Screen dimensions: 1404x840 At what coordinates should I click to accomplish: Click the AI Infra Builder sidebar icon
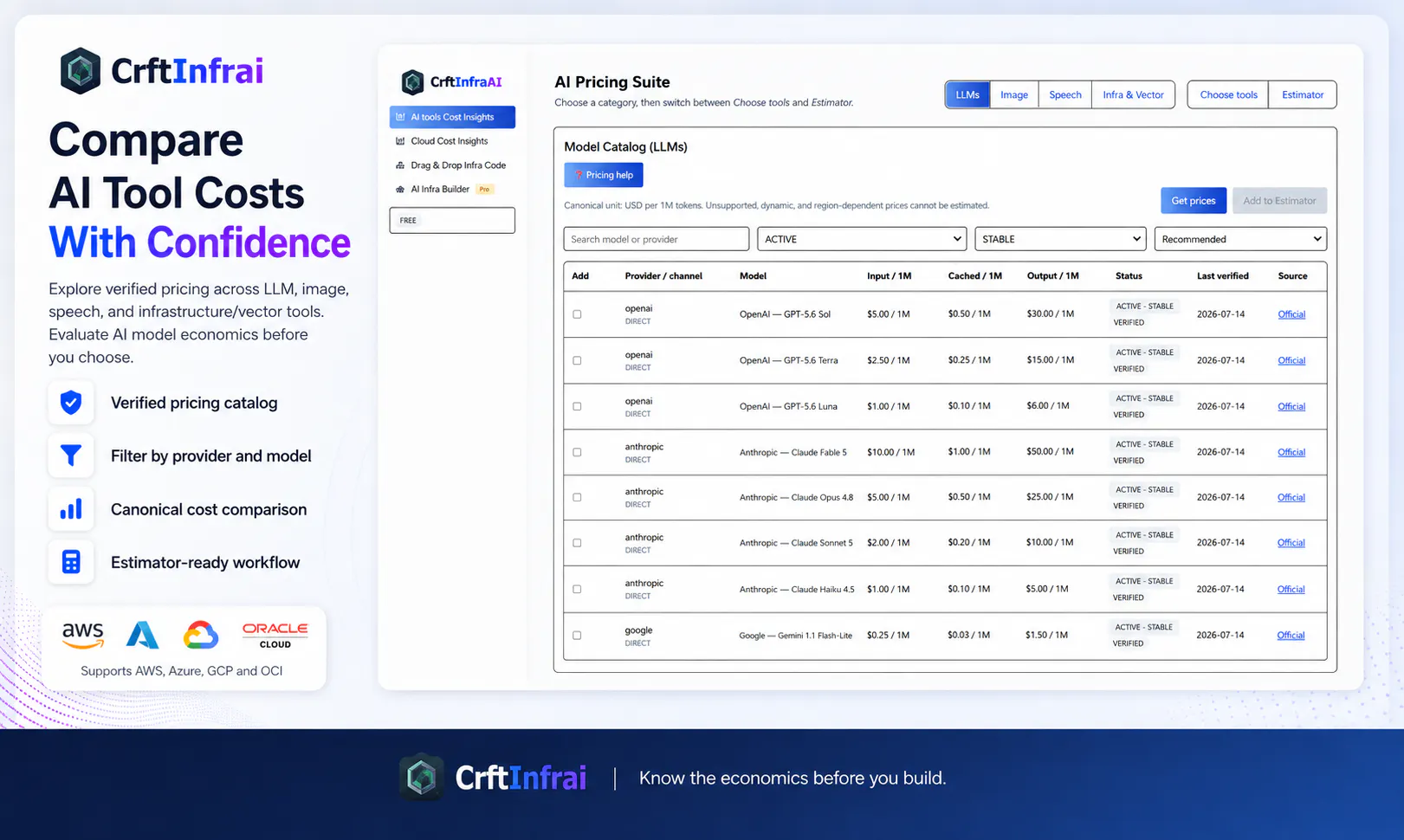[400, 190]
